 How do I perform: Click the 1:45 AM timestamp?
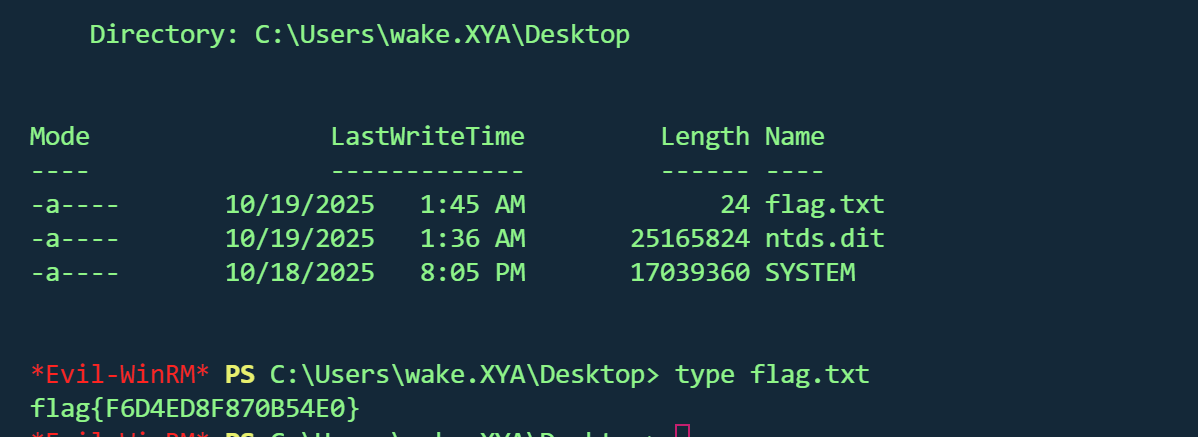(472, 205)
